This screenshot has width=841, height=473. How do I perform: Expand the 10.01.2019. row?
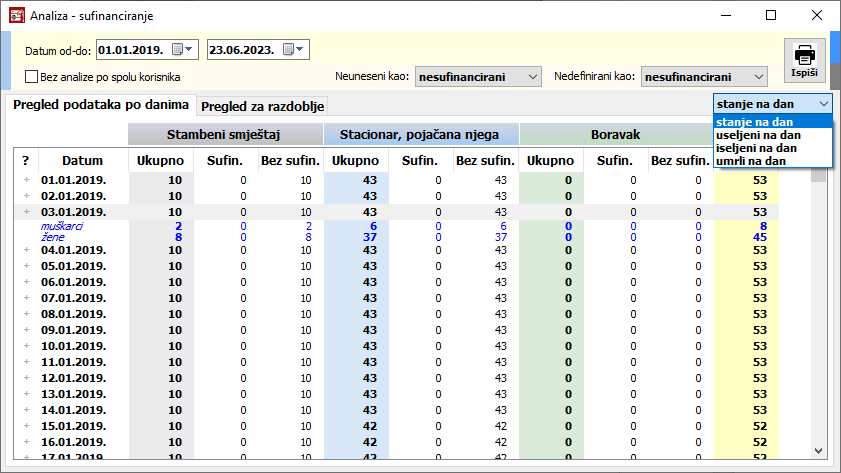[26, 346]
